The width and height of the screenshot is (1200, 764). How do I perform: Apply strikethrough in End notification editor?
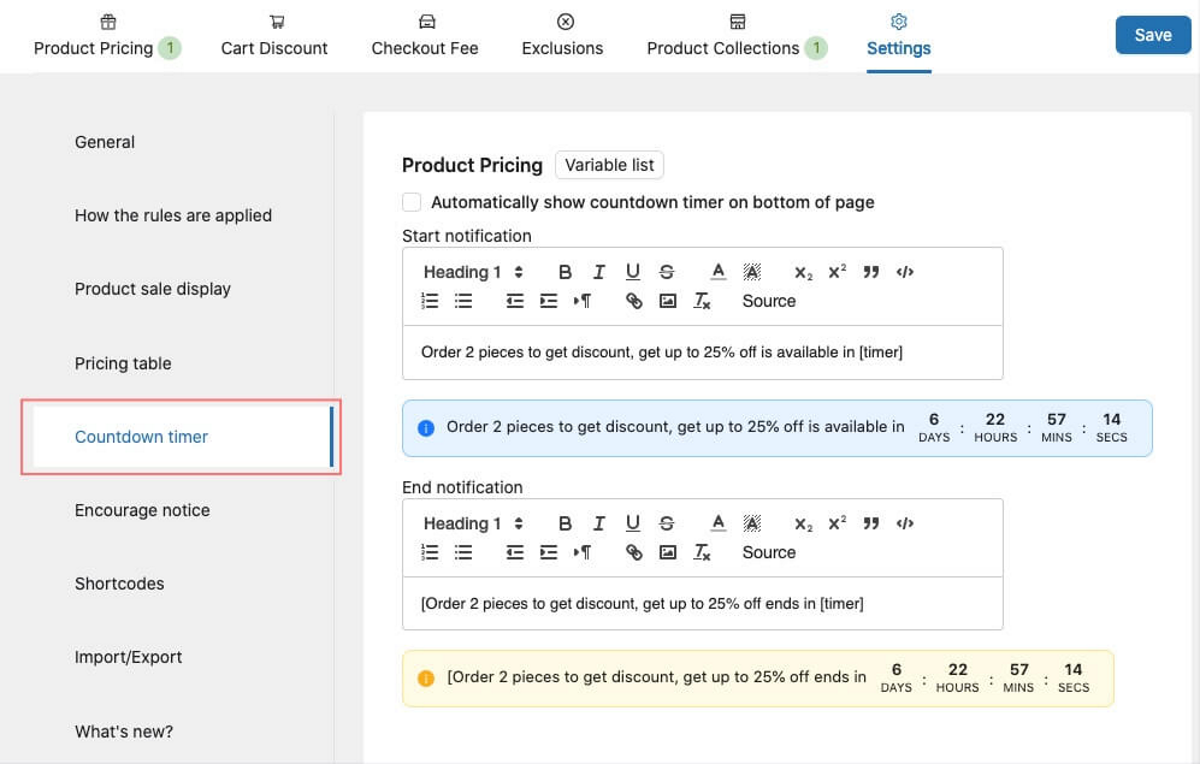pos(667,523)
